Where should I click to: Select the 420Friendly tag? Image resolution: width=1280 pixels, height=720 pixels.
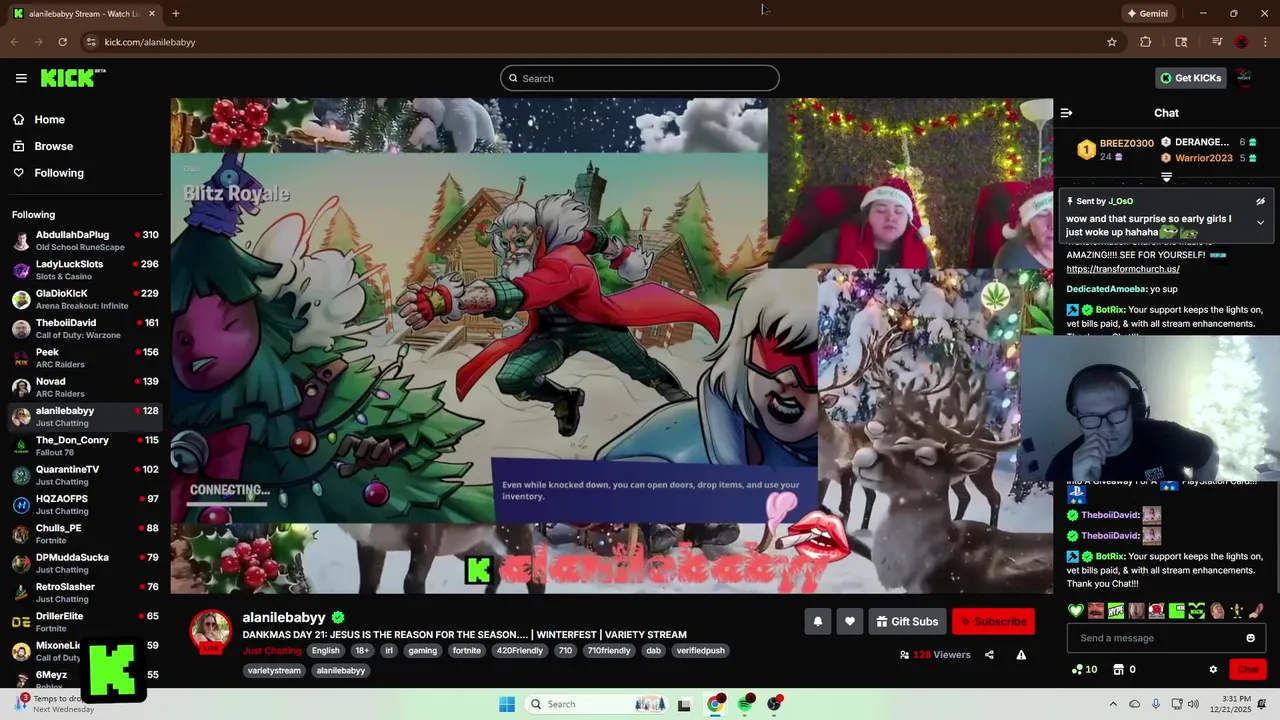(520, 651)
